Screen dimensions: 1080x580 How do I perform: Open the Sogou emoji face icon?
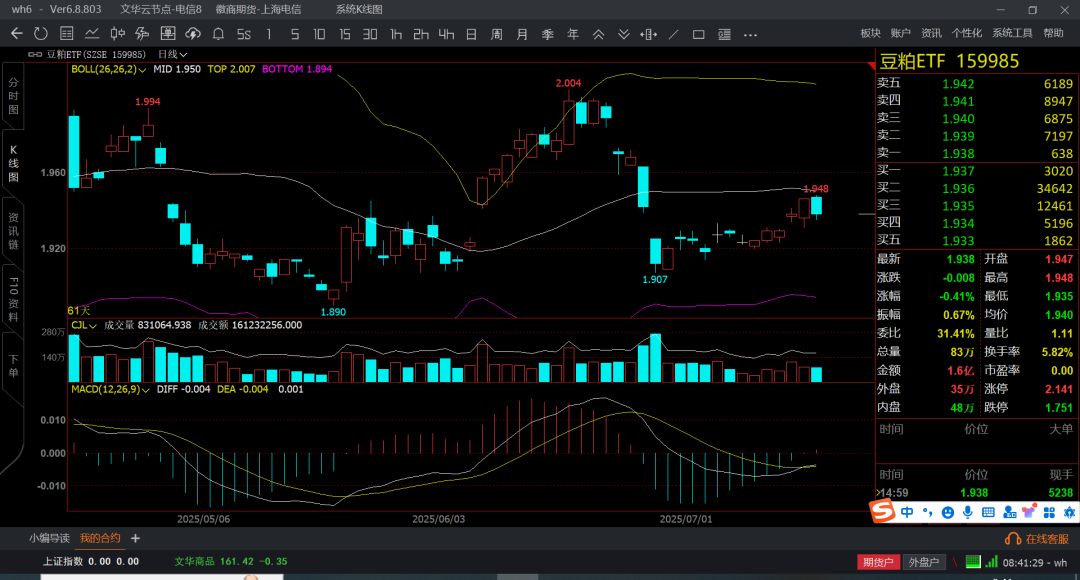(948, 512)
